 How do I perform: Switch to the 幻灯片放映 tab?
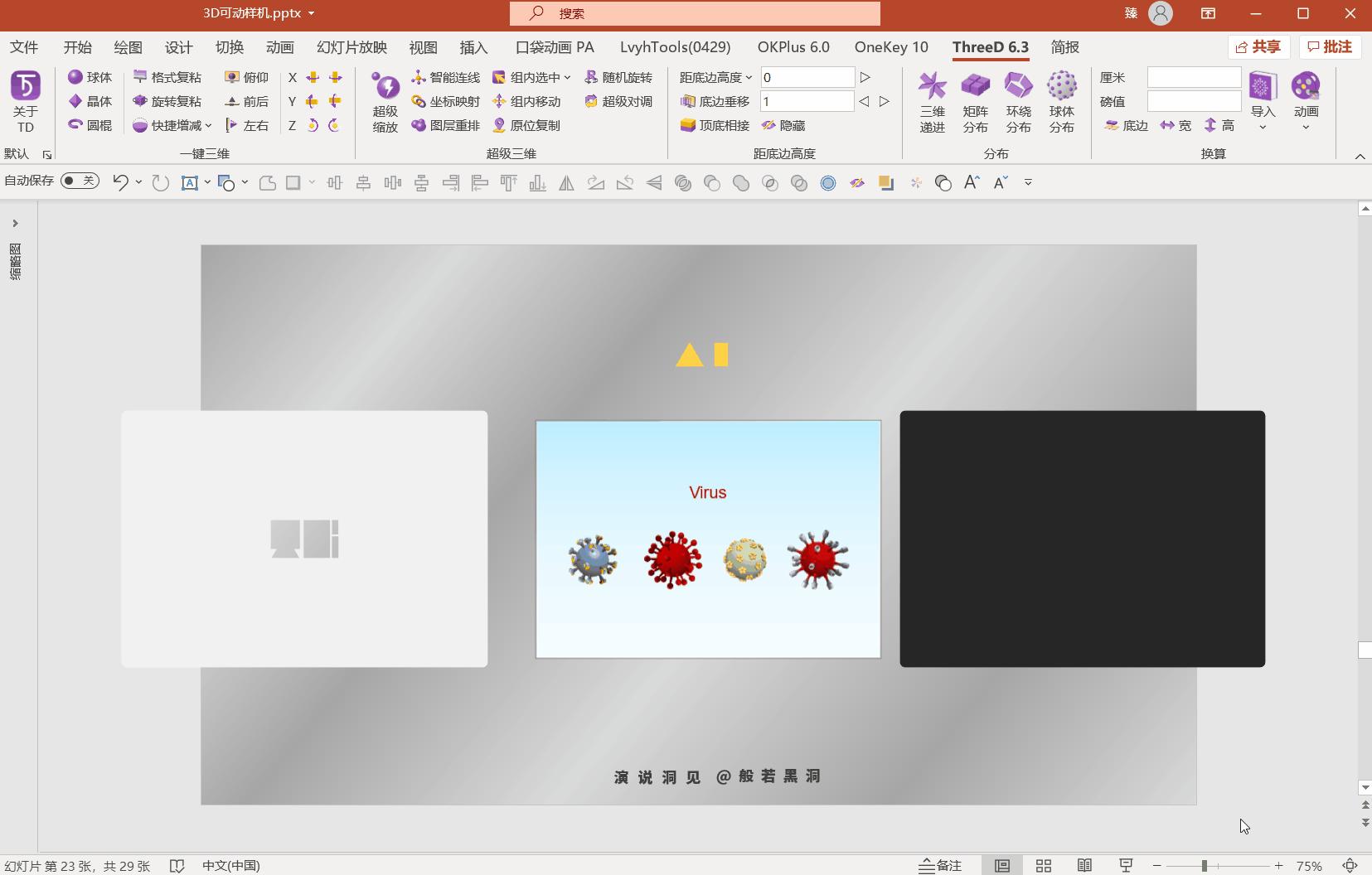[351, 47]
